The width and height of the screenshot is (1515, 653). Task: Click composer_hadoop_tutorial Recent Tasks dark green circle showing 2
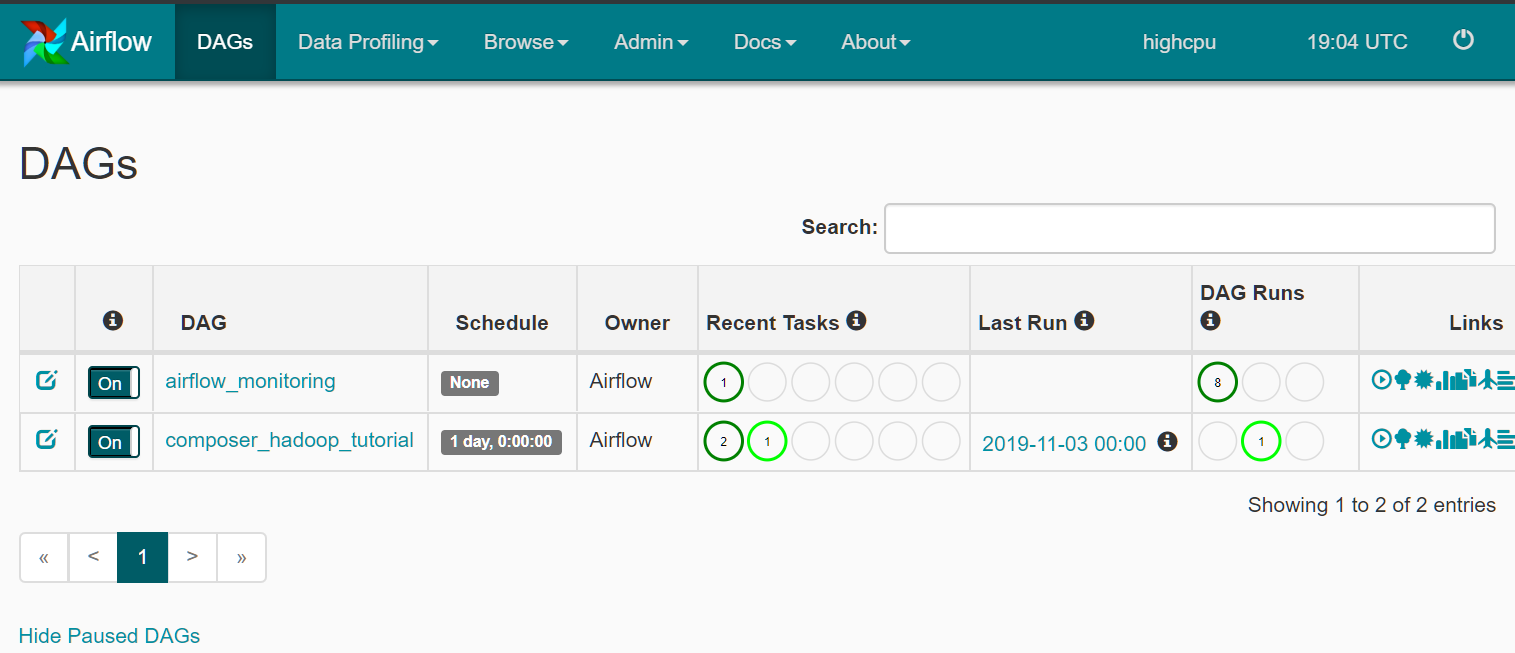click(723, 441)
